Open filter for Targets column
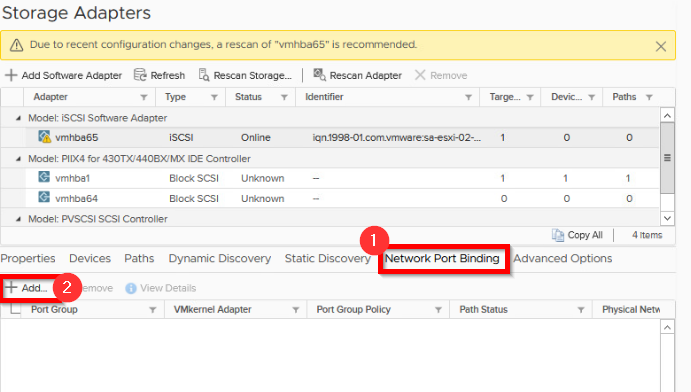Image resolution: width=691 pixels, height=392 pixels. 530,97
